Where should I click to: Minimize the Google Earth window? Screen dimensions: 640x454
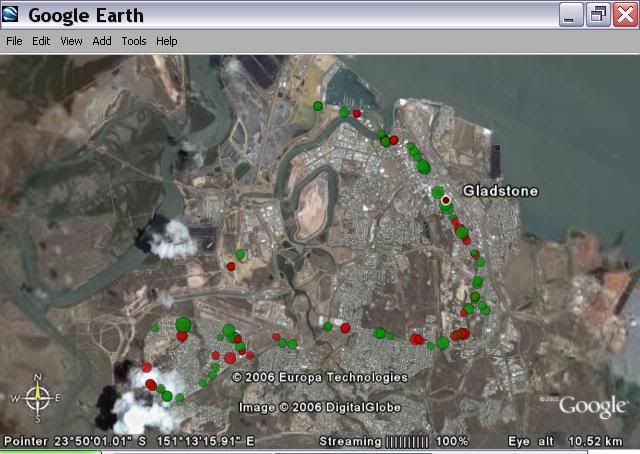pos(571,14)
